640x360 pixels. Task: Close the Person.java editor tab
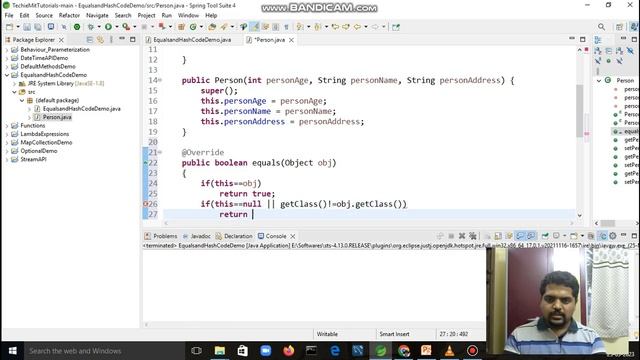point(291,40)
